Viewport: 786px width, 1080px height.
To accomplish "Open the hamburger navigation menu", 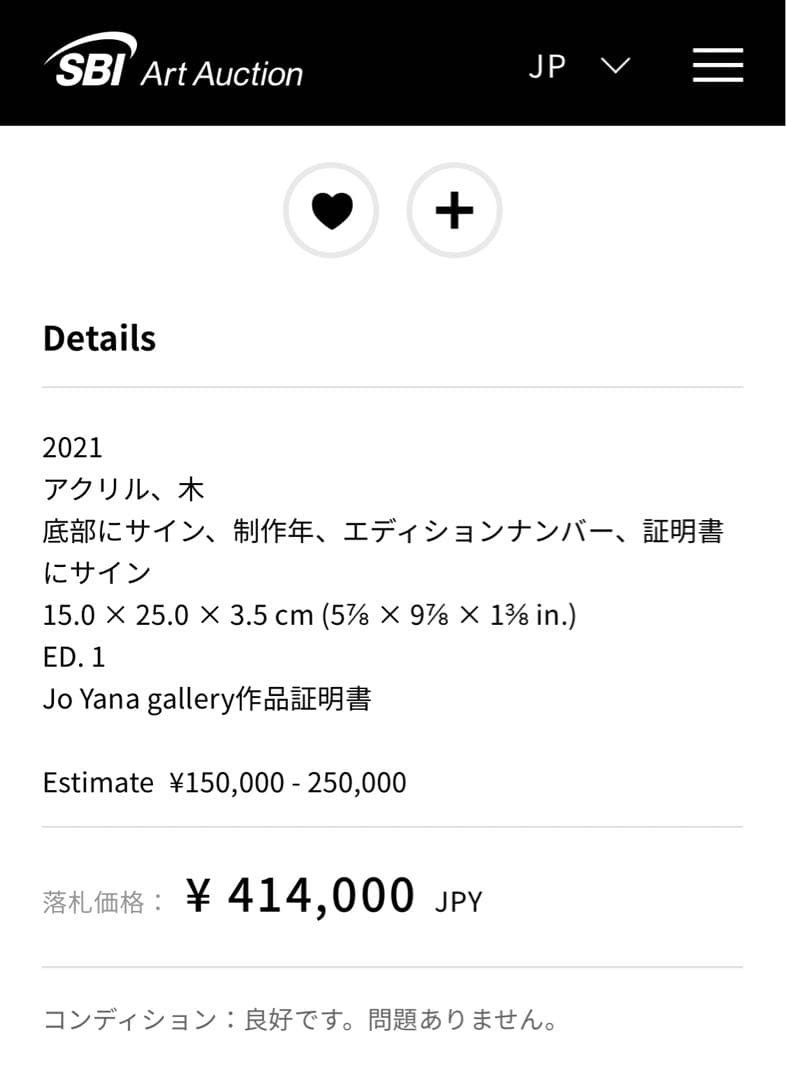I will coord(717,65).
